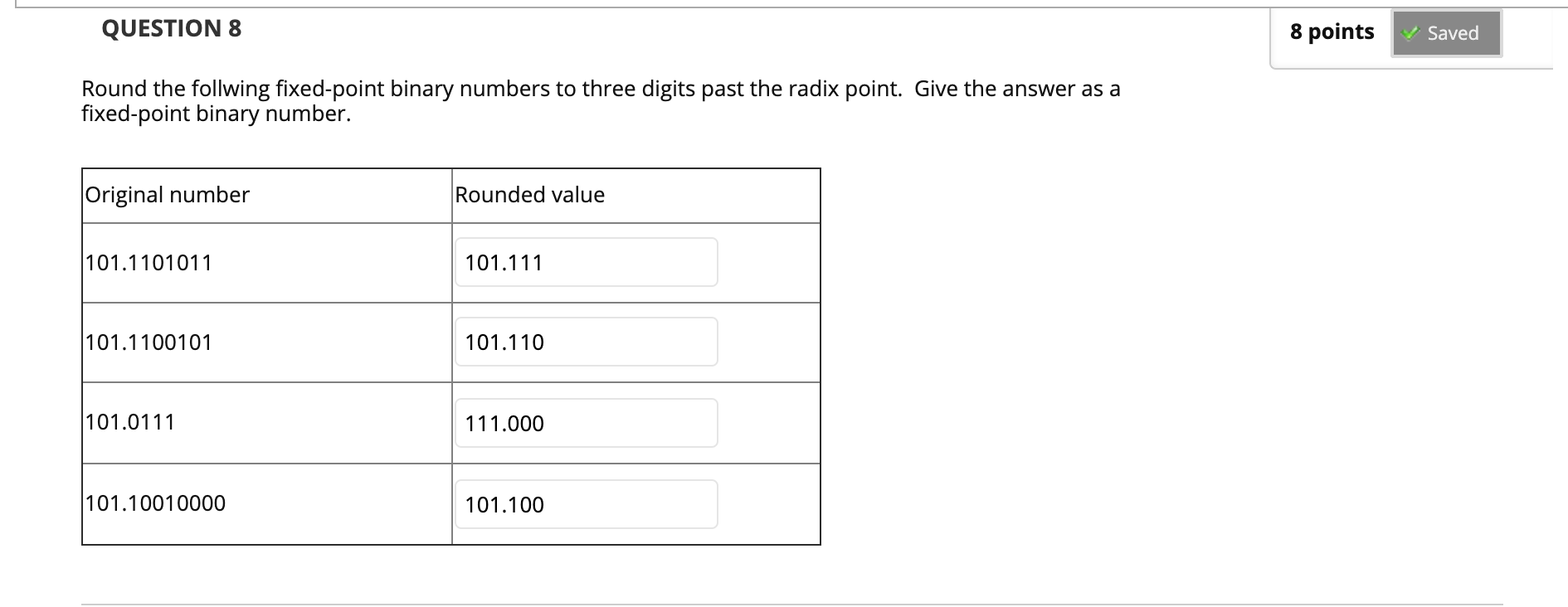This screenshot has width=1568, height=607.
Task: Click the points area next to Saved
Action: point(1331,32)
